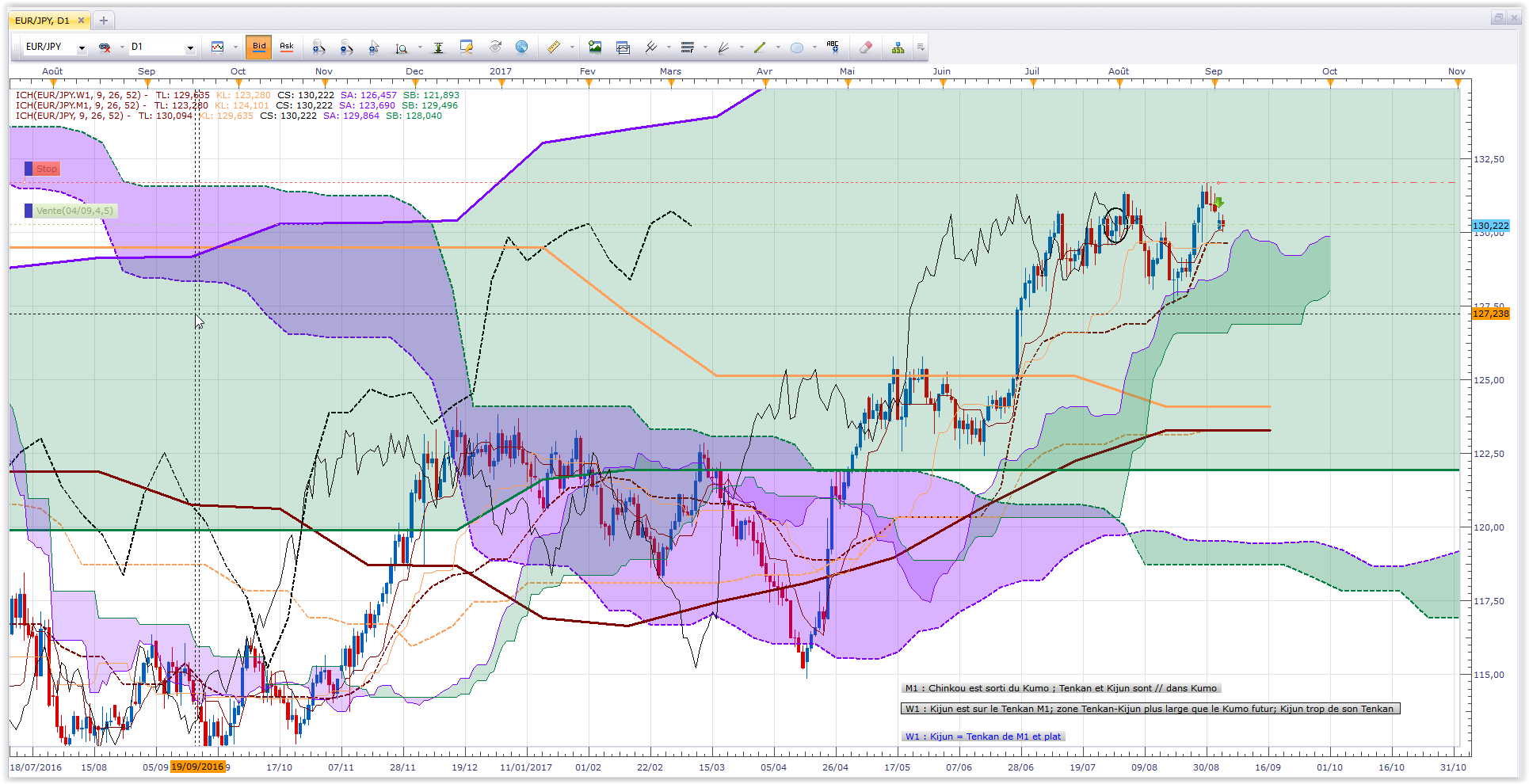Add a new chart tab
1529x784 pixels.
(103, 21)
